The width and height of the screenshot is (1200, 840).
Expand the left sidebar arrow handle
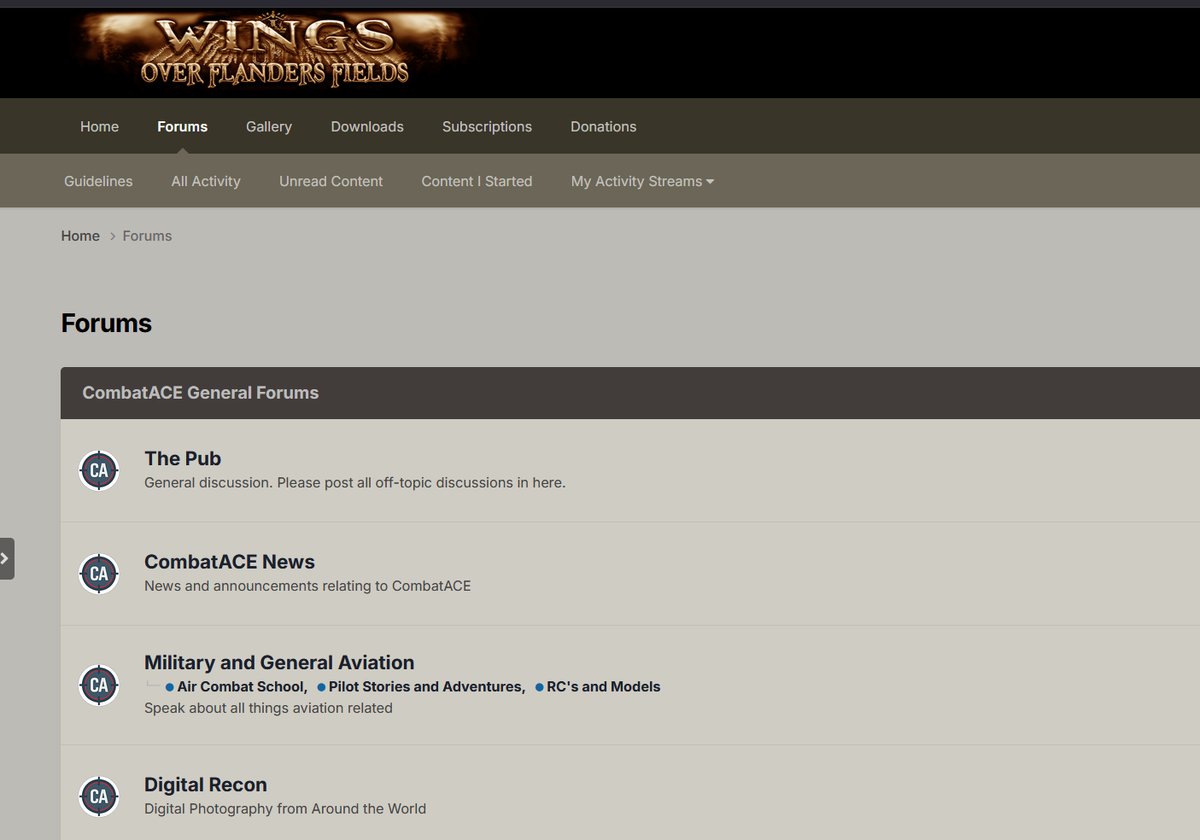tap(6, 559)
